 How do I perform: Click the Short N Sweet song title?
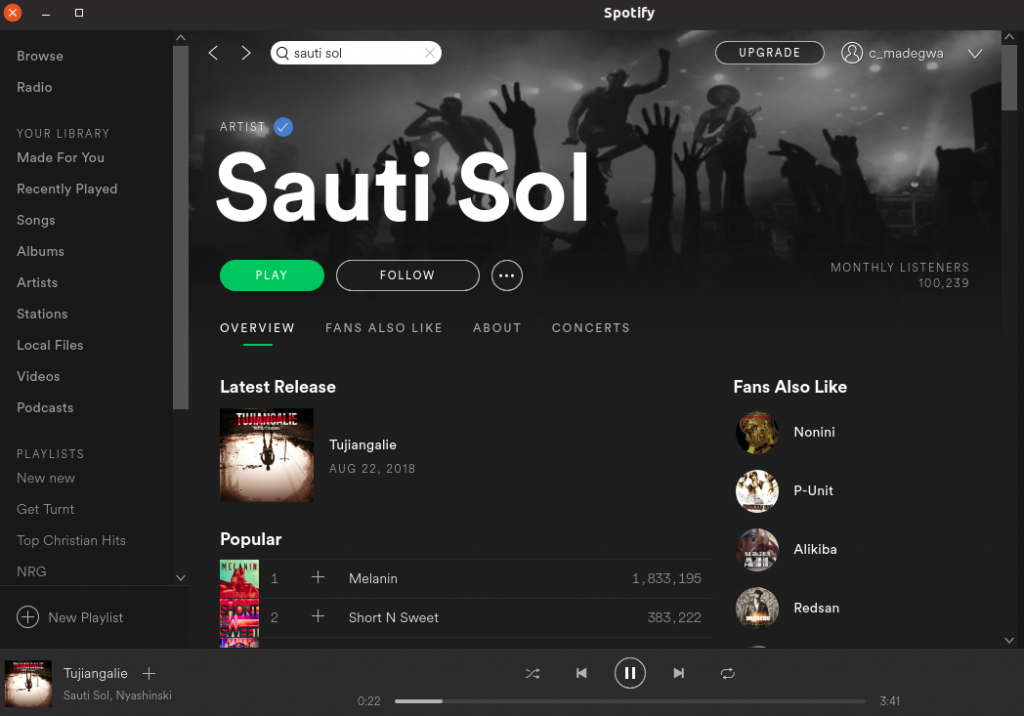[x=393, y=617]
